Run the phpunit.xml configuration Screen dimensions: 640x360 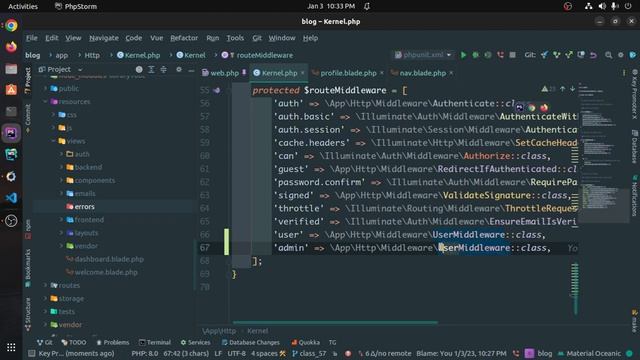(x=463, y=55)
